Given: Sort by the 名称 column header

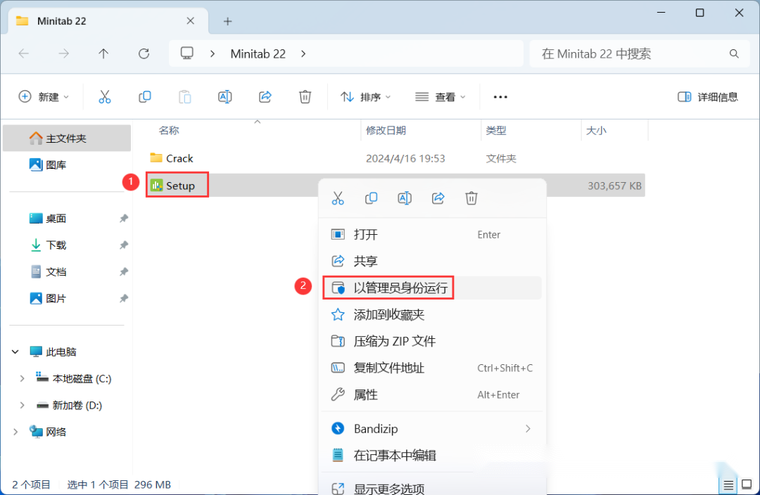Looking at the screenshot, I should coord(169,130).
